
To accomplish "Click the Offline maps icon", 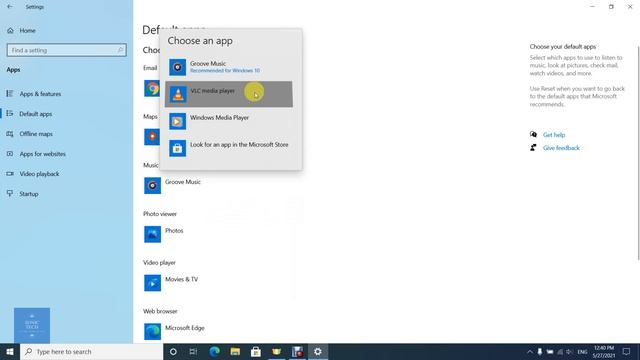I will coord(10,133).
